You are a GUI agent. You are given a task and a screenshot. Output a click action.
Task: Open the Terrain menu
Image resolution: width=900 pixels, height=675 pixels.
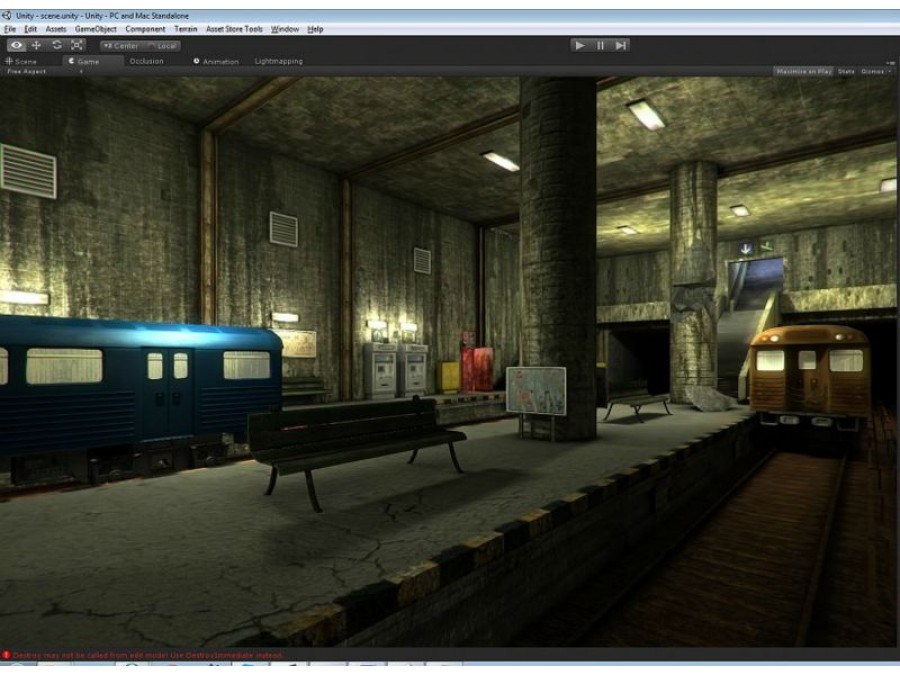pyautogui.click(x=185, y=29)
